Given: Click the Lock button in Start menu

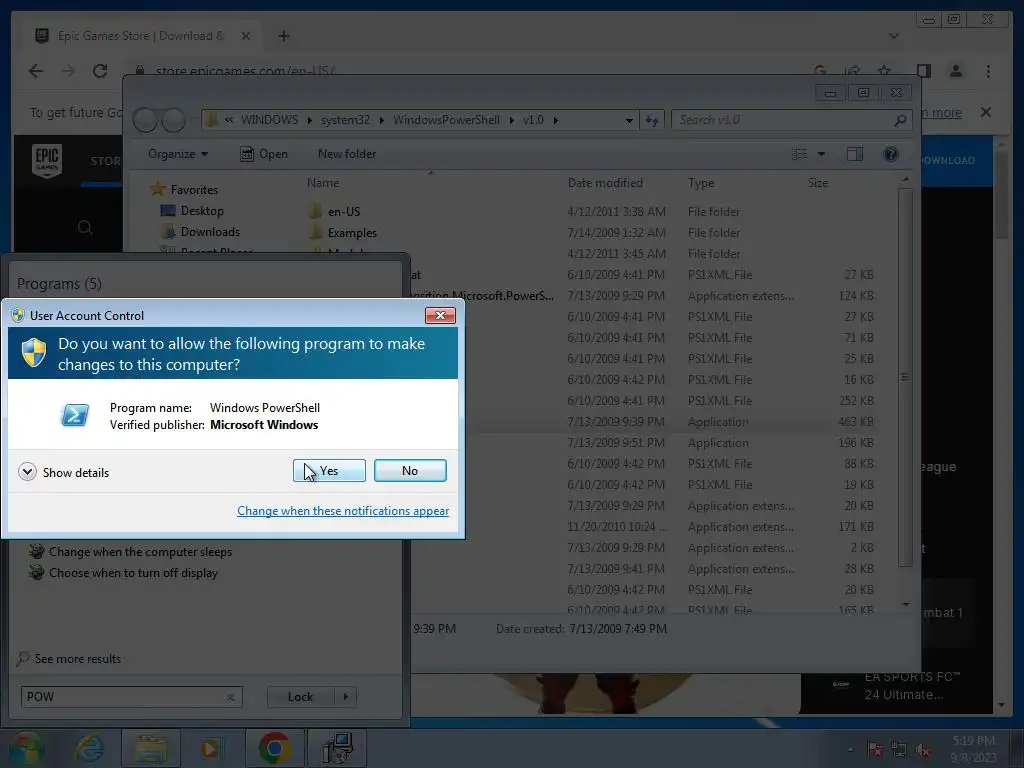Looking at the screenshot, I should click(300, 697).
